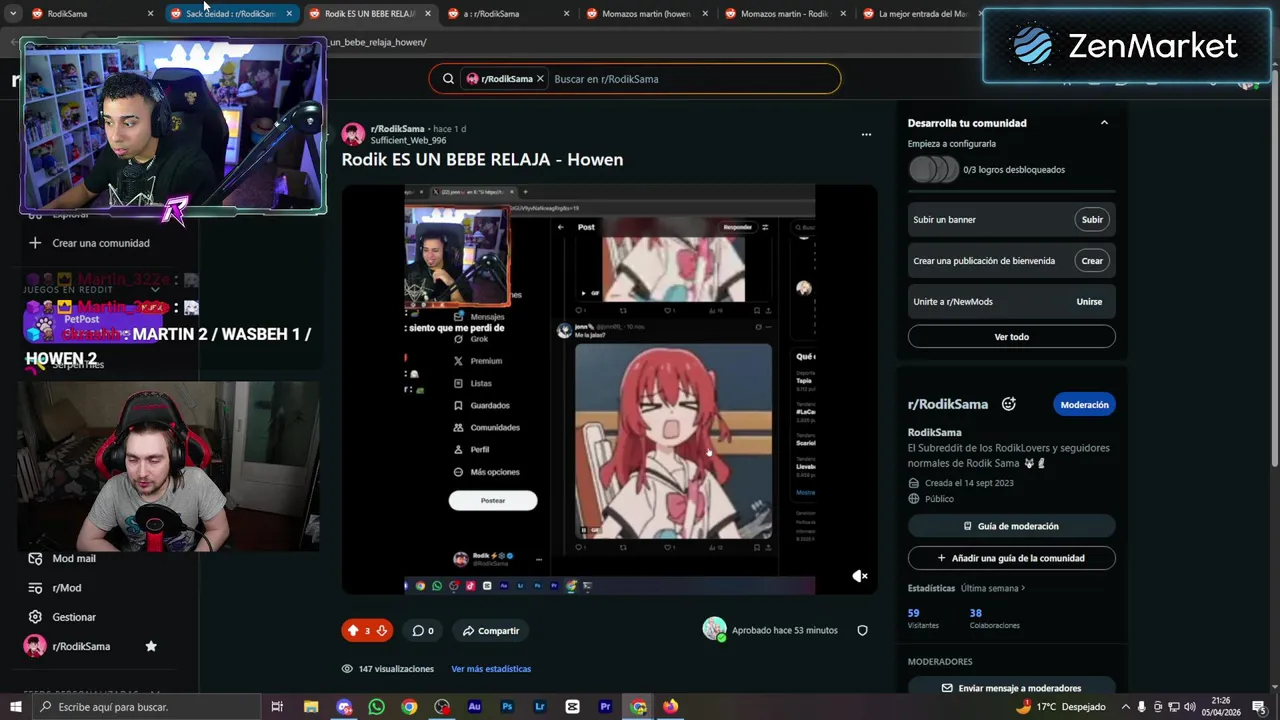Click the Ver todo button

pos(1011,337)
